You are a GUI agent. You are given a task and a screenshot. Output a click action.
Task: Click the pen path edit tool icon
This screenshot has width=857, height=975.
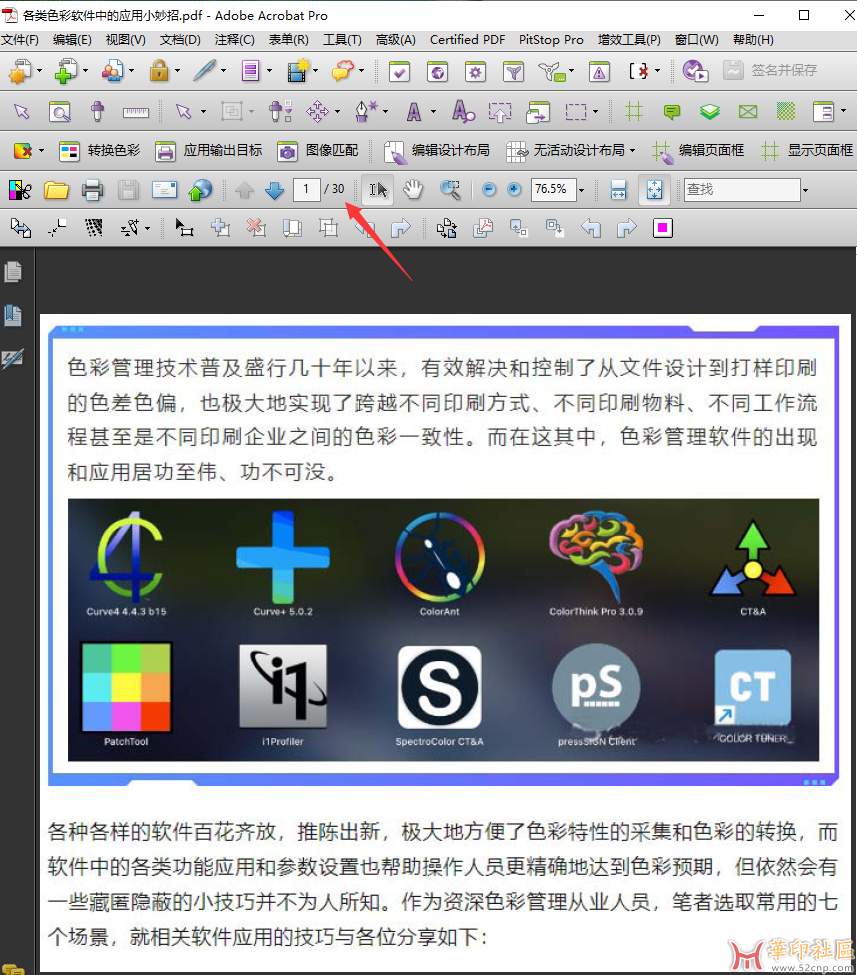[365, 111]
